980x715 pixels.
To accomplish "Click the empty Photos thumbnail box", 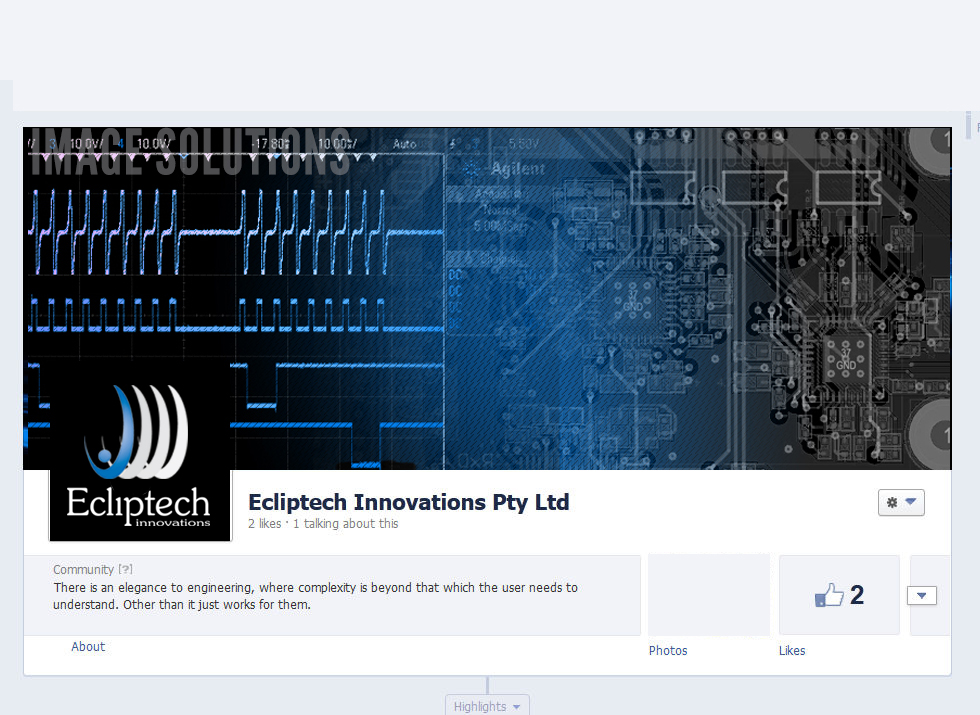I will [x=709, y=594].
